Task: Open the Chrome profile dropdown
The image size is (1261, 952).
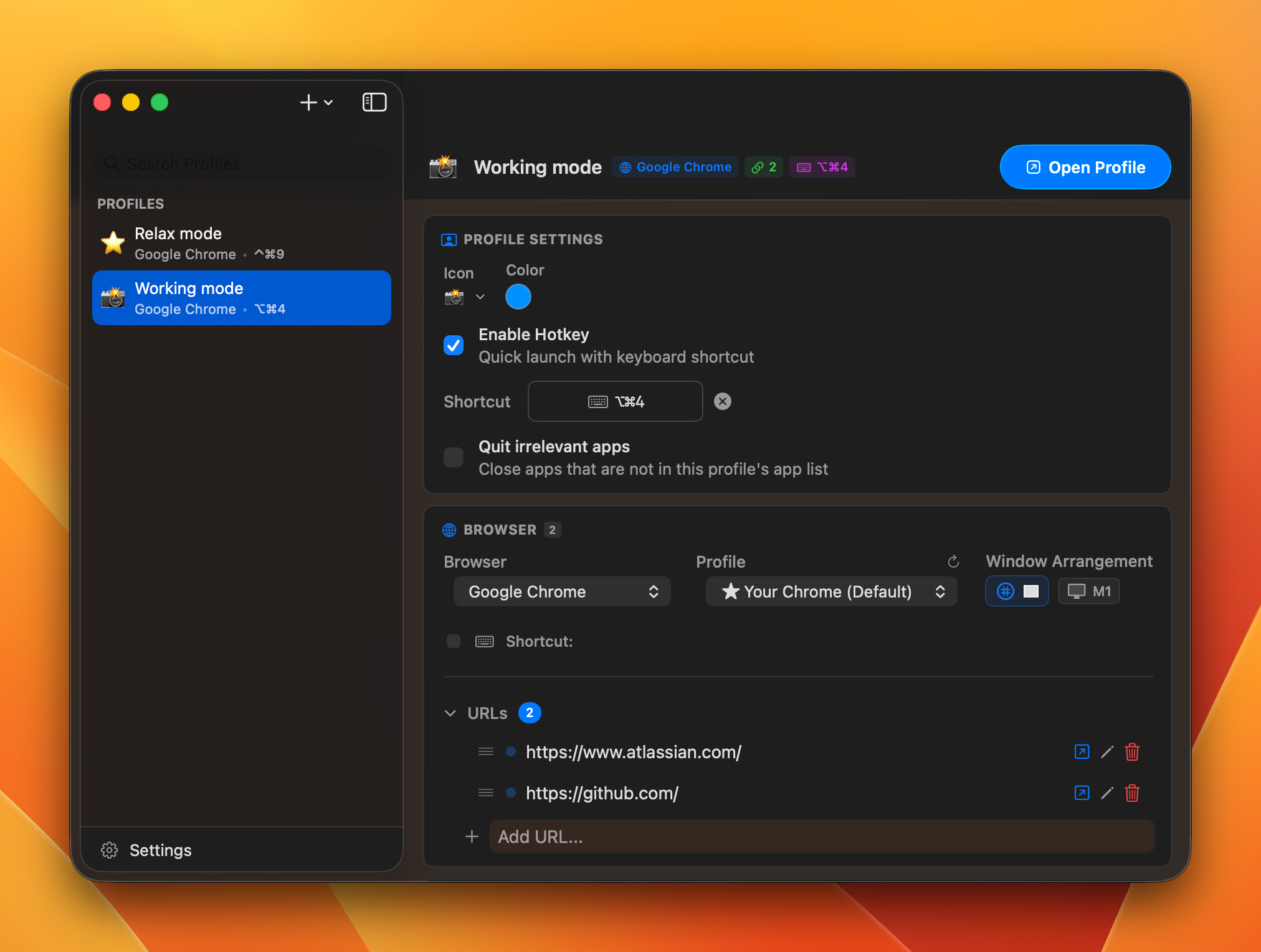Action: 831,591
